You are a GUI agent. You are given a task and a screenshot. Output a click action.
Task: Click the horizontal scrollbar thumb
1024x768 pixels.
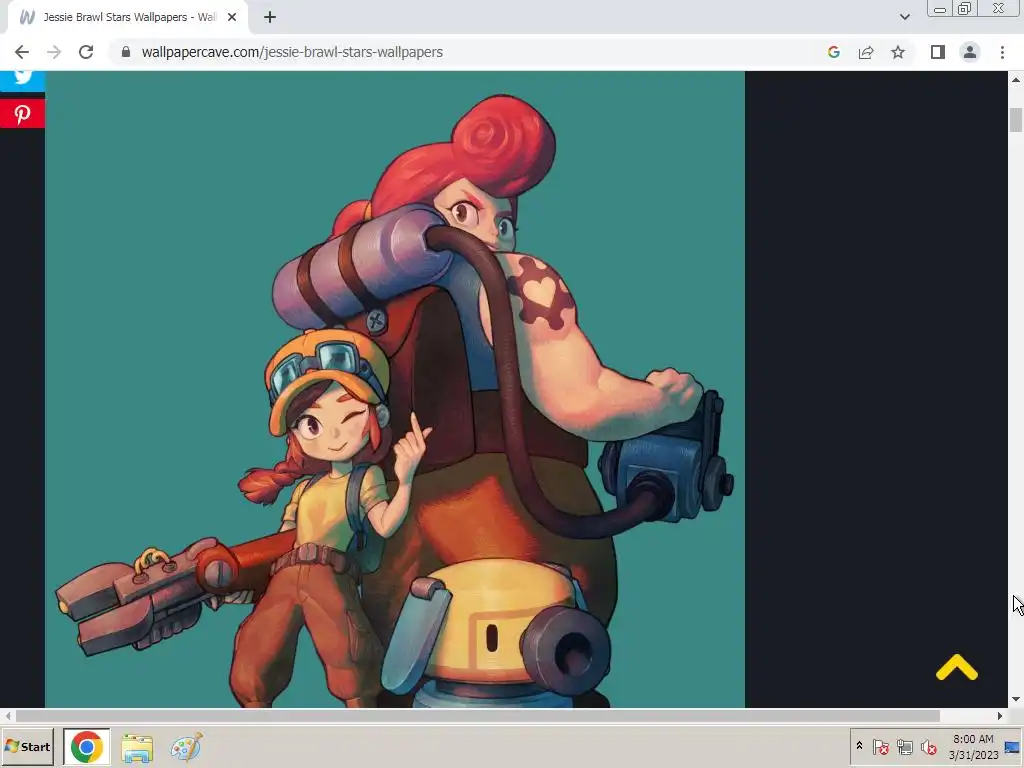point(477,716)
